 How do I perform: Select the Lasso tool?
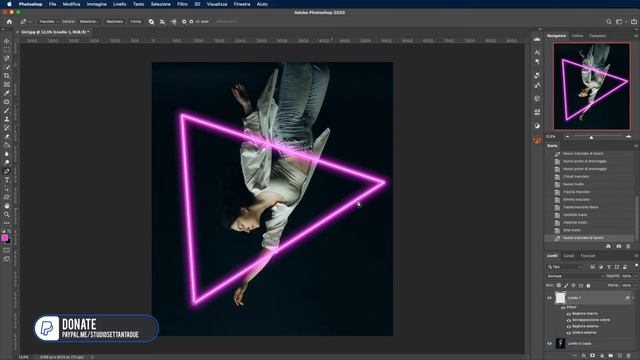point(7,58)
